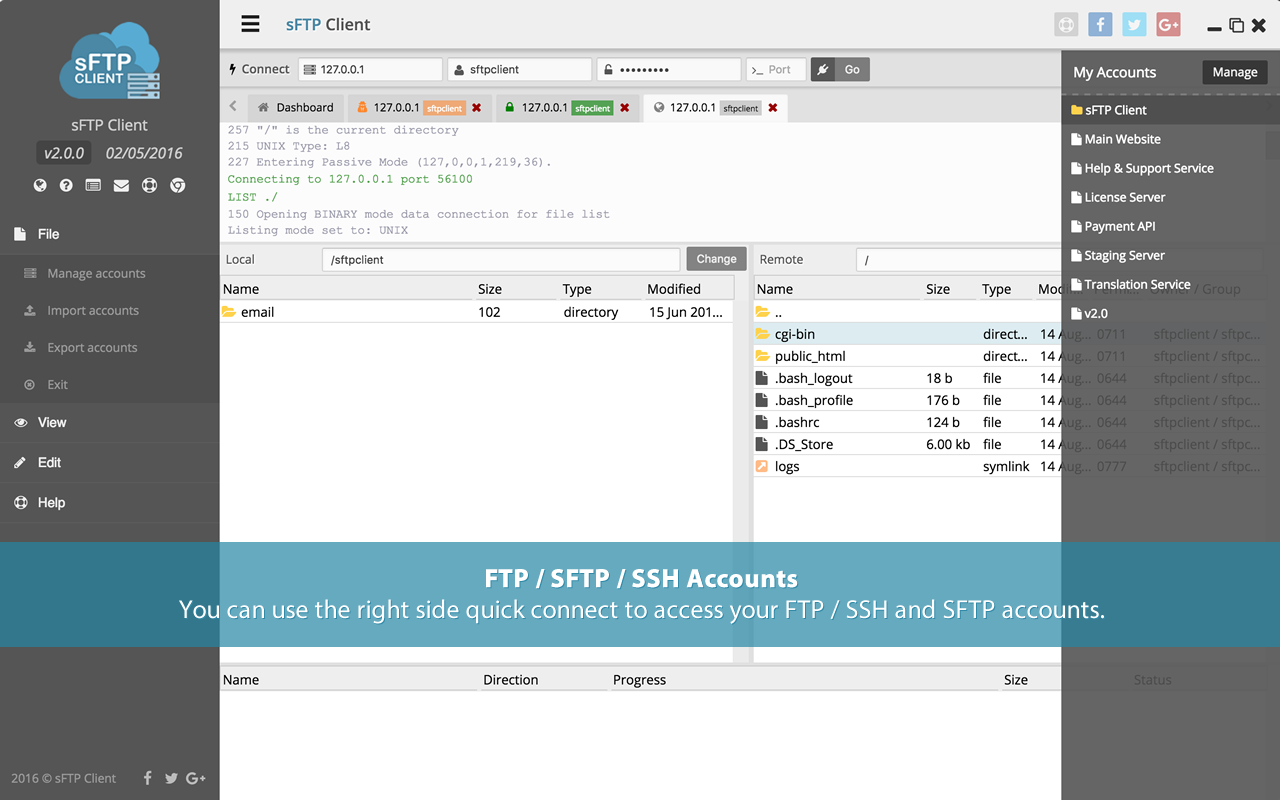Sort local files by Modified column
This screenshot has width=1280, height=800.
coord(688,289)
